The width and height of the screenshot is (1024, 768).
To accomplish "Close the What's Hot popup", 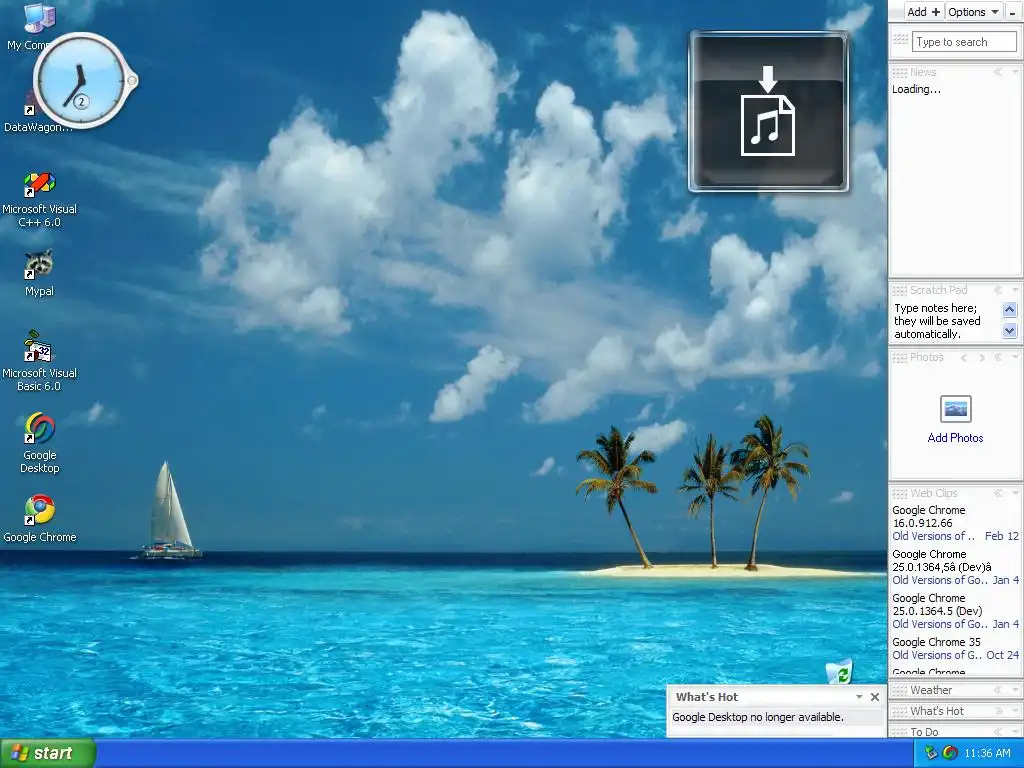I will [875, 697].
